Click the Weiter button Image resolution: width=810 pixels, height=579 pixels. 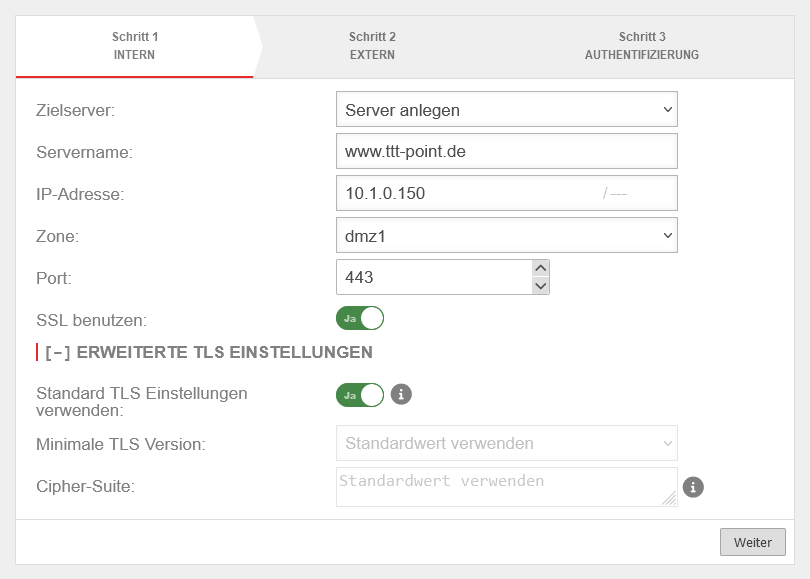(752, 542)
